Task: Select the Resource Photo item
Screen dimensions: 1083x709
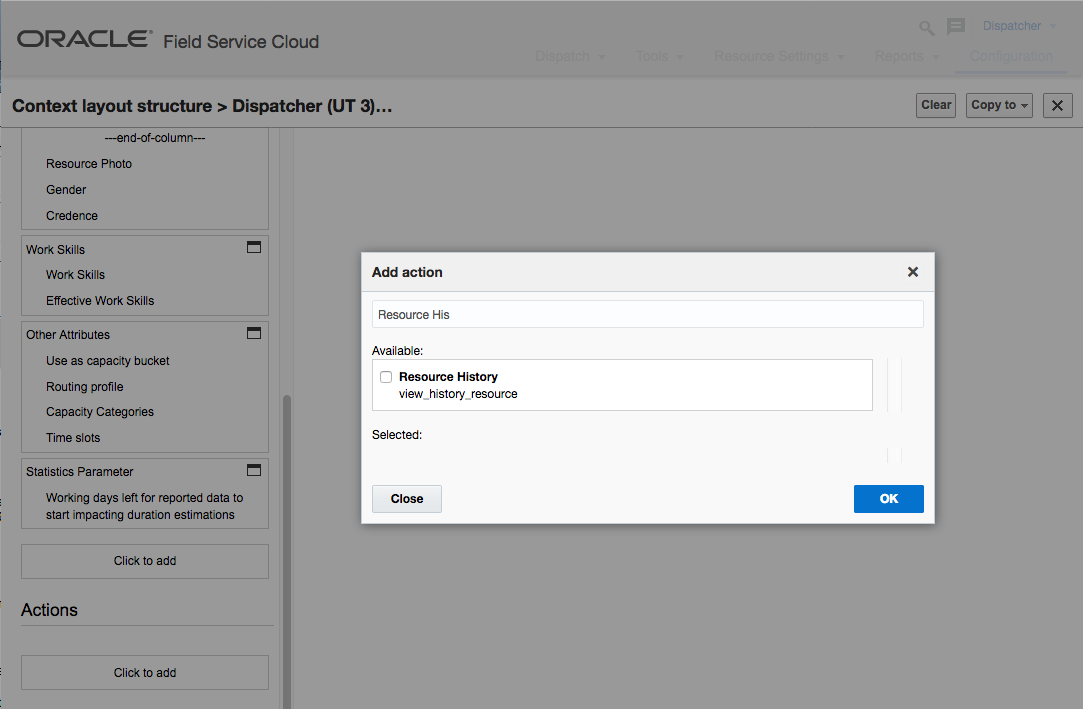Action: point(89,164)
